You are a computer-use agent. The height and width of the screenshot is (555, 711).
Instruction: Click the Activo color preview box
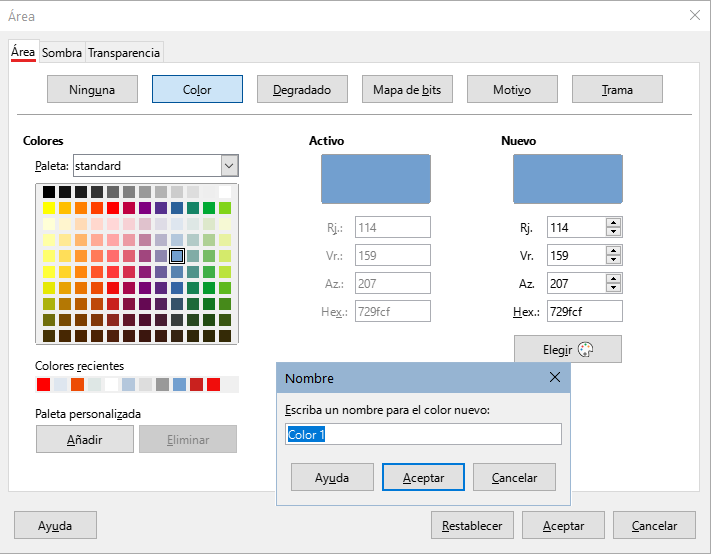(x=376, y=179)
